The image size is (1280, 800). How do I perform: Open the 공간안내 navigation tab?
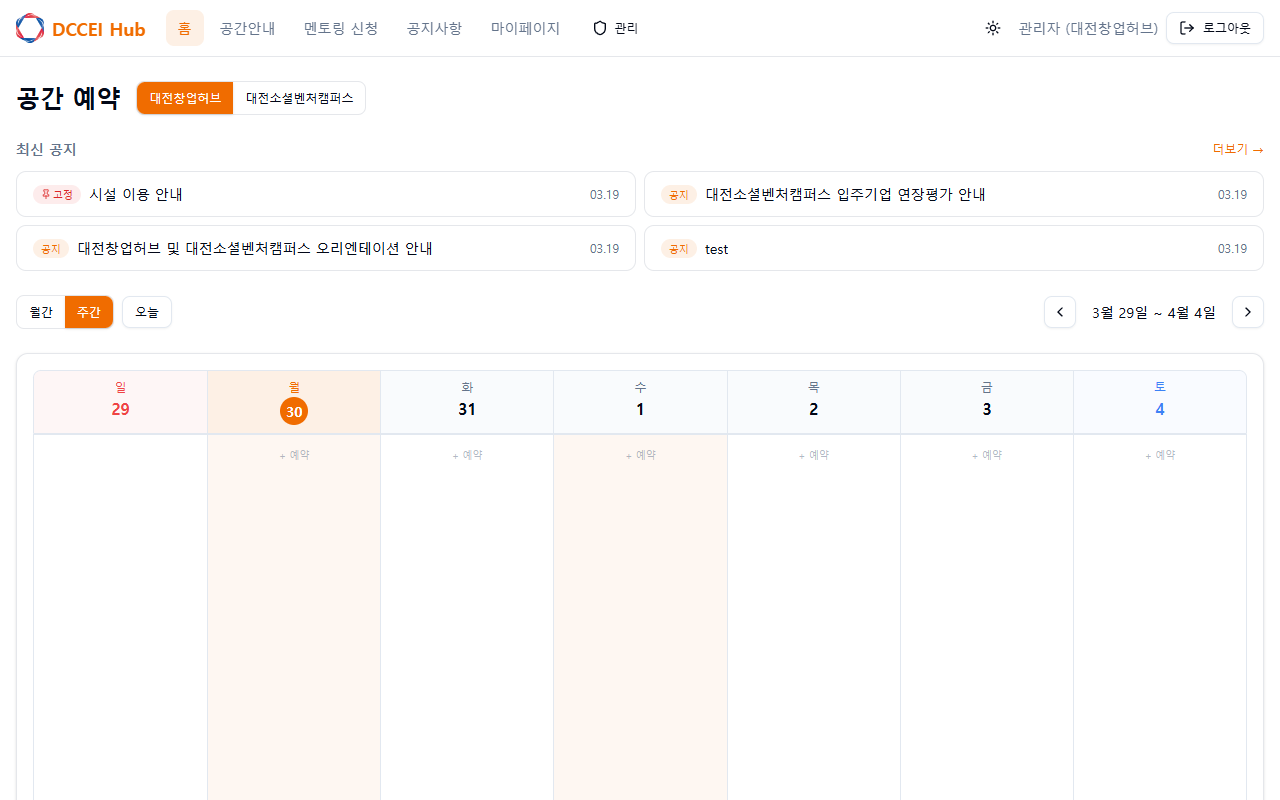click(x=247, y=28)
